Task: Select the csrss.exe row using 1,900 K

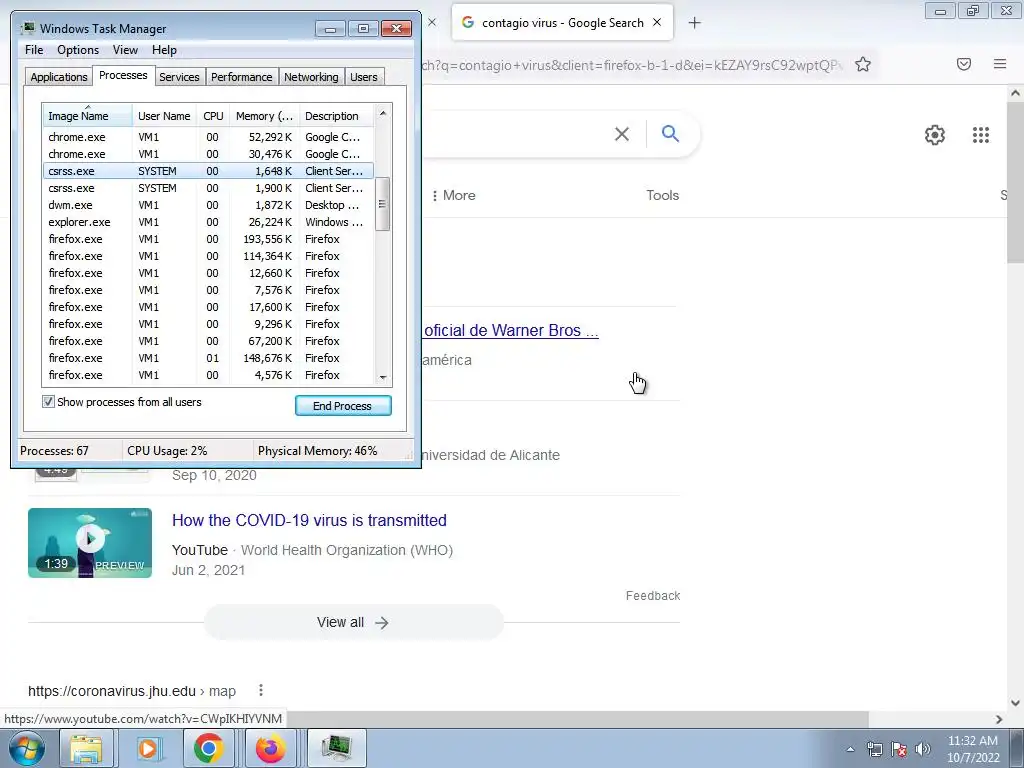Action: [x=208, y=188]
